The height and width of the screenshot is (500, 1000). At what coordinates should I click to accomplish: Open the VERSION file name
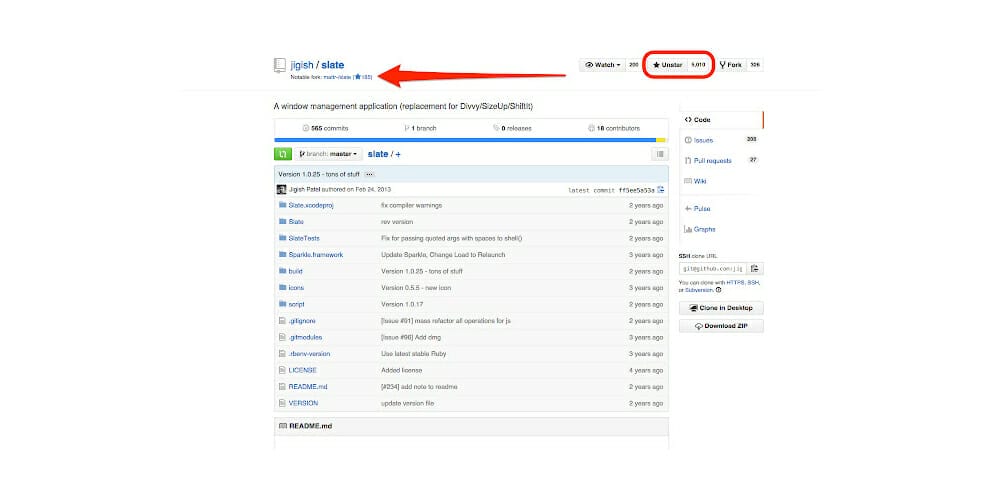303,403
